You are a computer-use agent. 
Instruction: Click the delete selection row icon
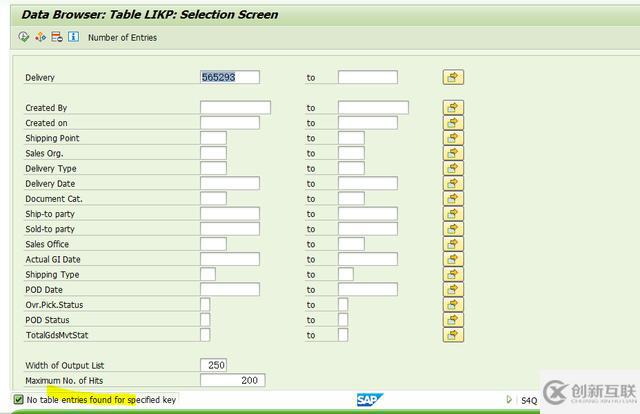57,37
